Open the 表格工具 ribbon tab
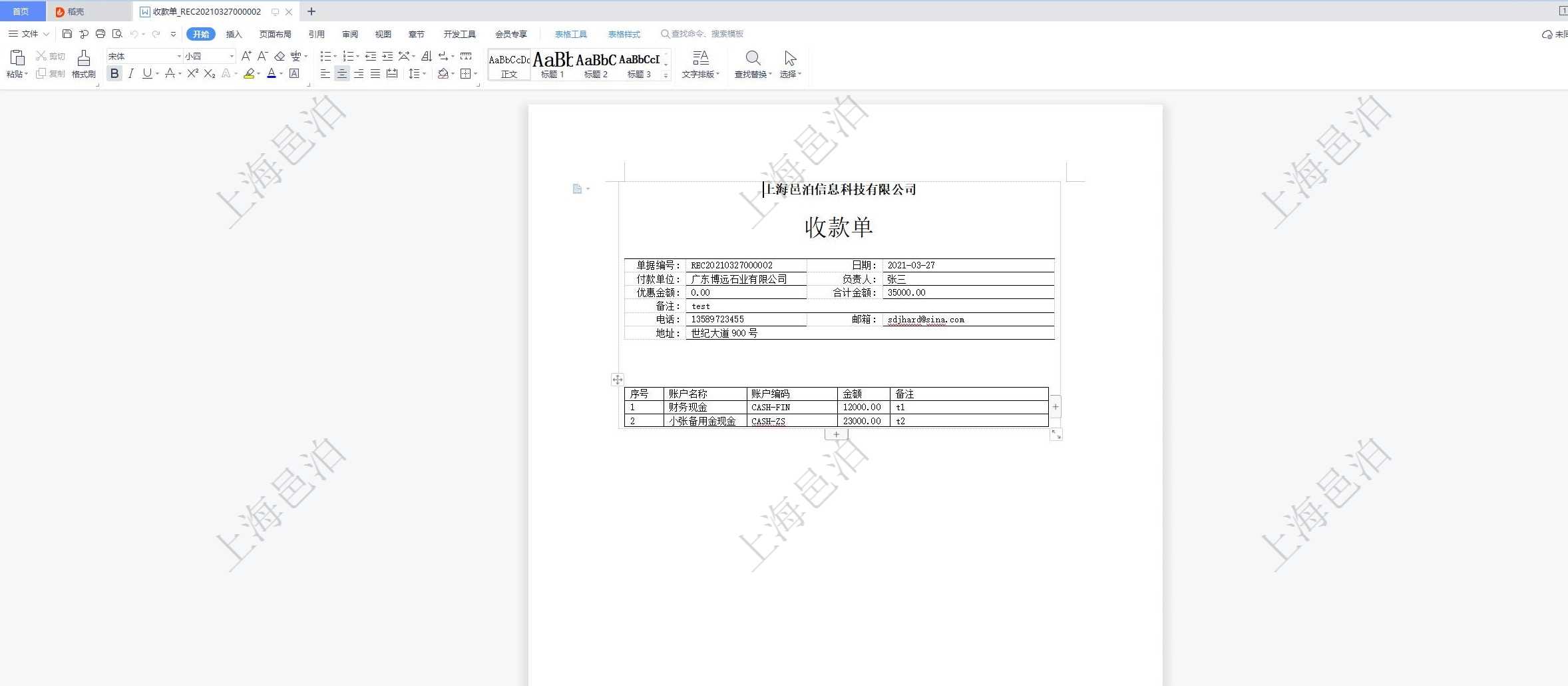Viewport: 1568px width, 686px height. [570, 34]
